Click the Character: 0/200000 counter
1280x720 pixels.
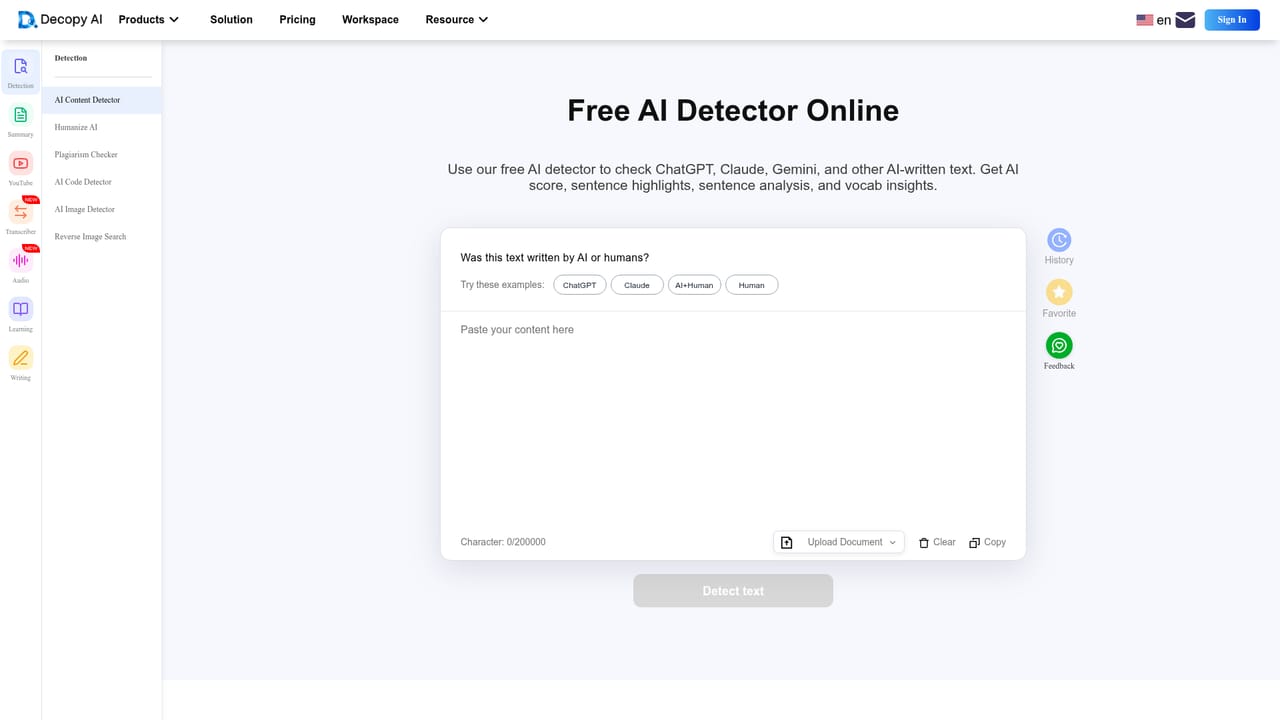pyautogui.click(x=503, y=542)
